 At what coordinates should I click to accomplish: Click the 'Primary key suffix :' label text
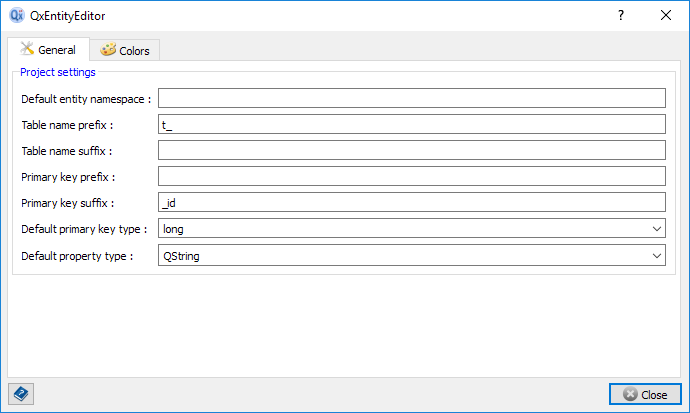click(68, 203)
